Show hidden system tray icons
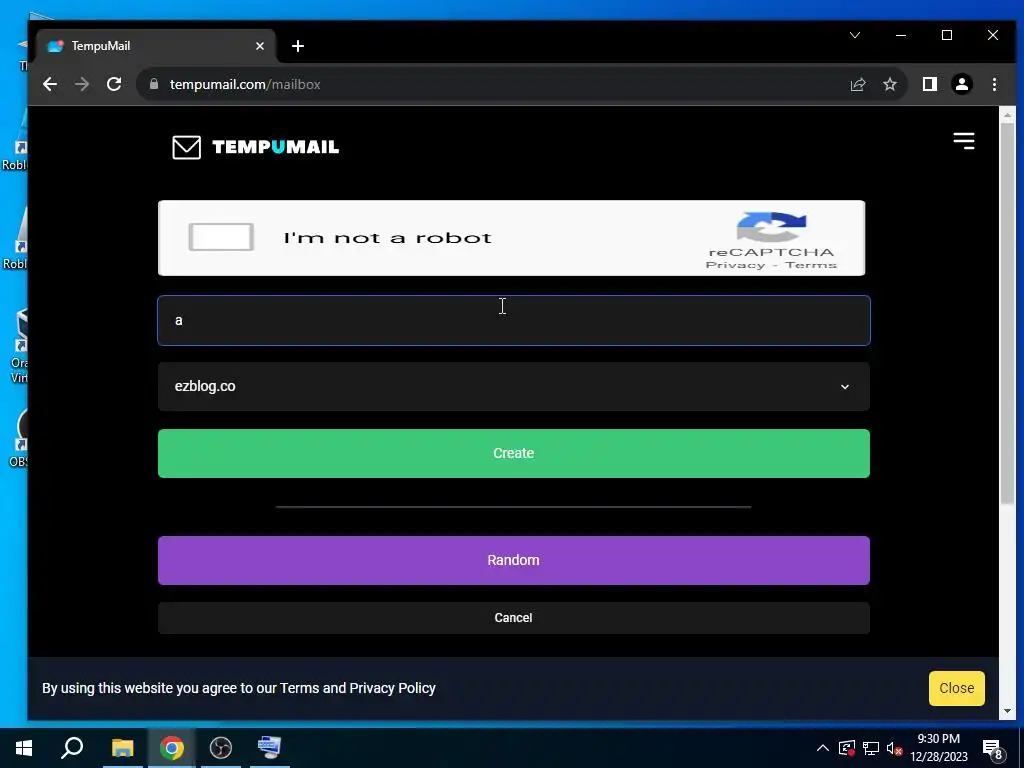This screenshot has width=1024, height=768. (823, 748)
